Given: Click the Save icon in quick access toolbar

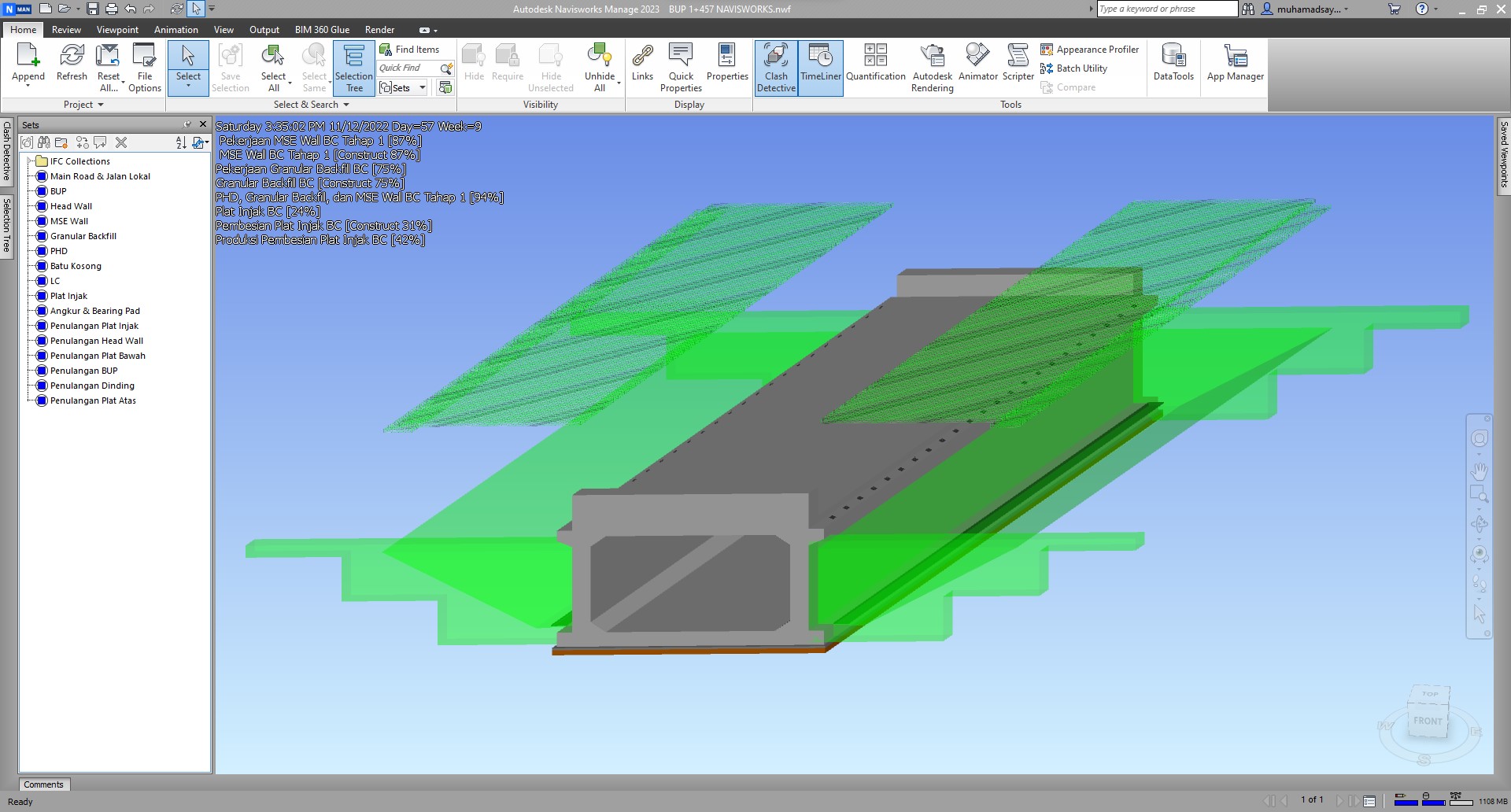Looking at the screenshot, I should click(93, 9).
